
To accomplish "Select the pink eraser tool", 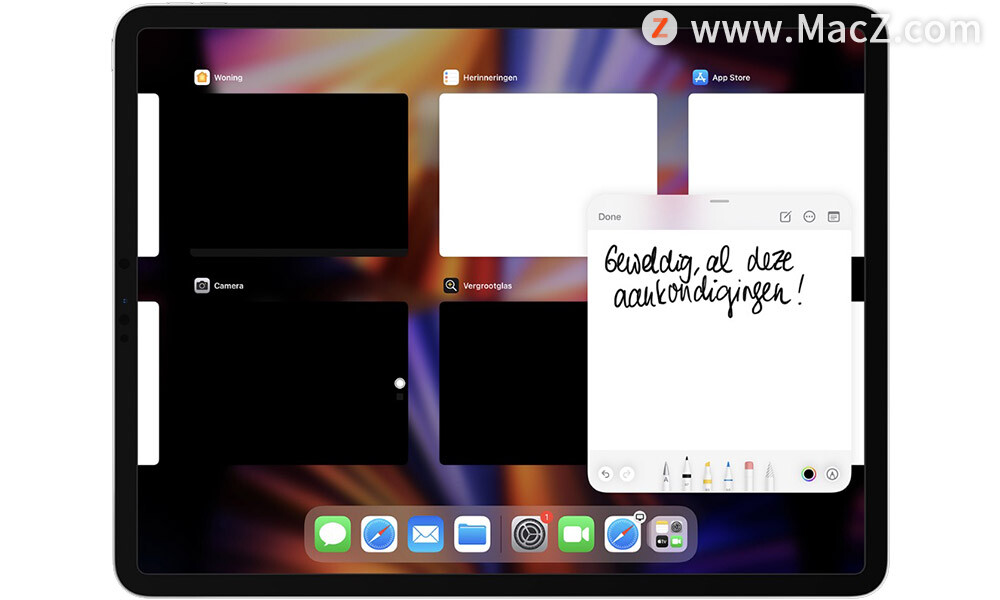I will [749, 476].
